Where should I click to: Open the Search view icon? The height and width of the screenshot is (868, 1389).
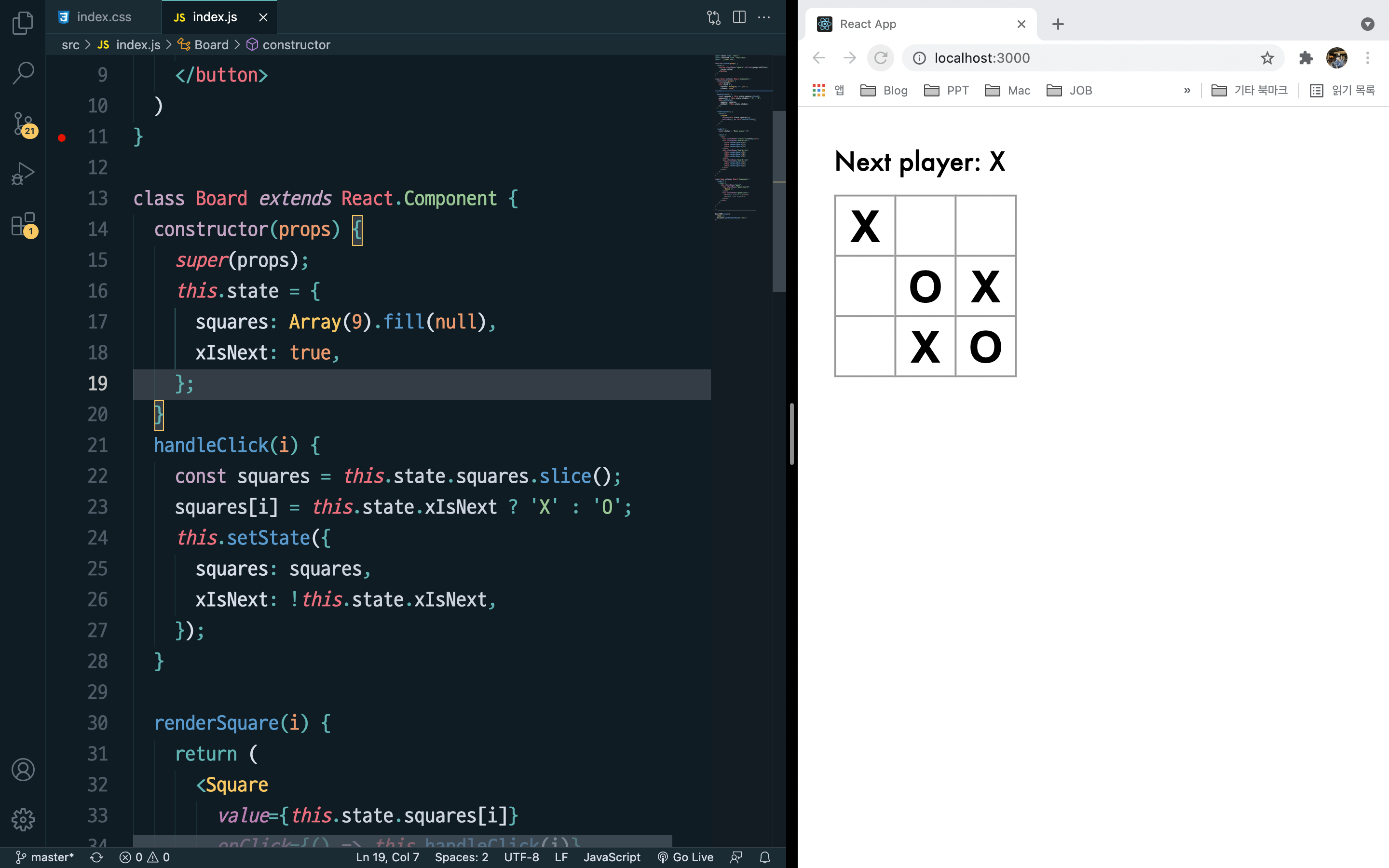pos(23,73)
